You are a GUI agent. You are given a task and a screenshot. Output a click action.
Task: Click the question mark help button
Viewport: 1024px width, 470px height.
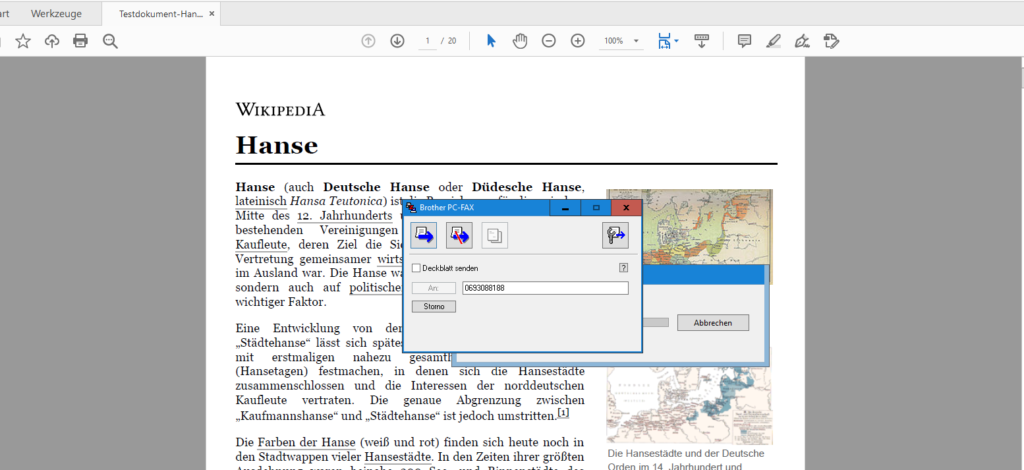[623, 268]
